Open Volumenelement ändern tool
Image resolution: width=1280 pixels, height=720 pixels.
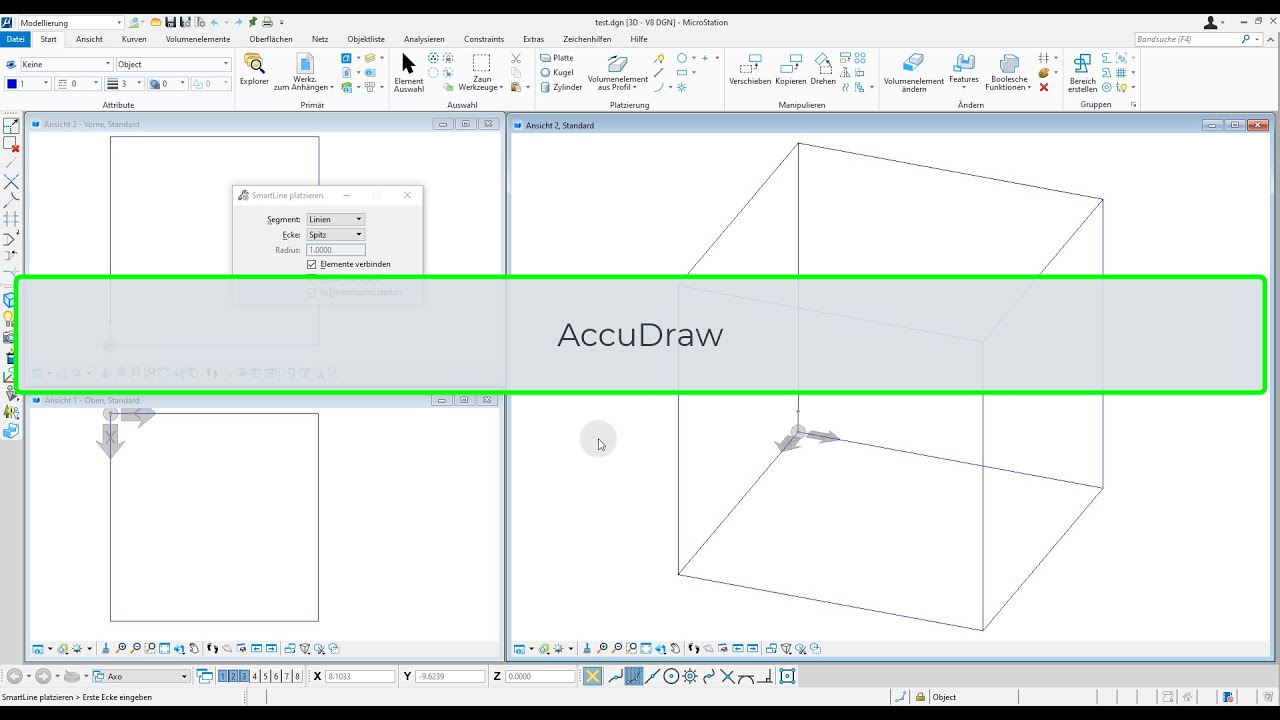914,73
